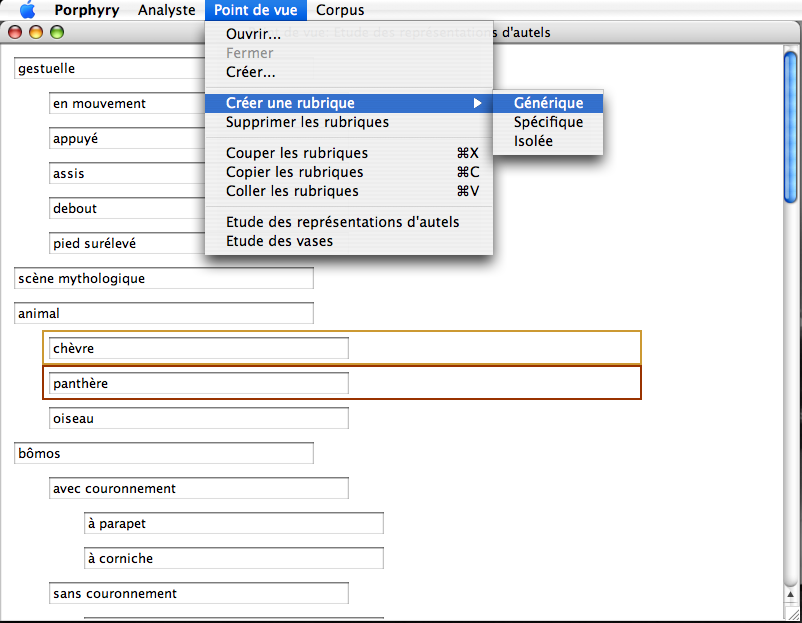Screen dimensions: 802x623
Task: Select Copier les rubriques
Action: point(294,172)
